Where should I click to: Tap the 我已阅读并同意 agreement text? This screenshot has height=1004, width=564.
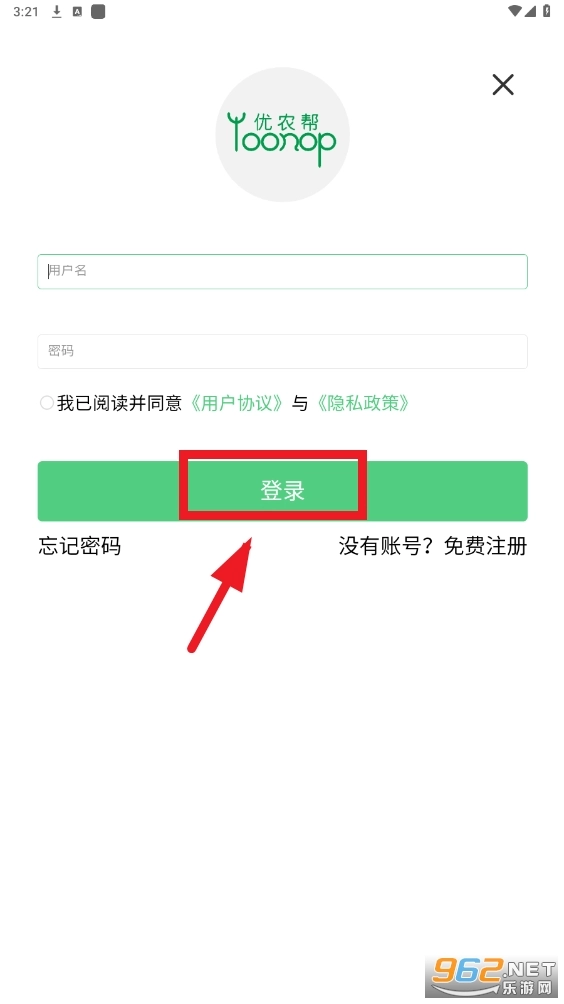(120, 403)
